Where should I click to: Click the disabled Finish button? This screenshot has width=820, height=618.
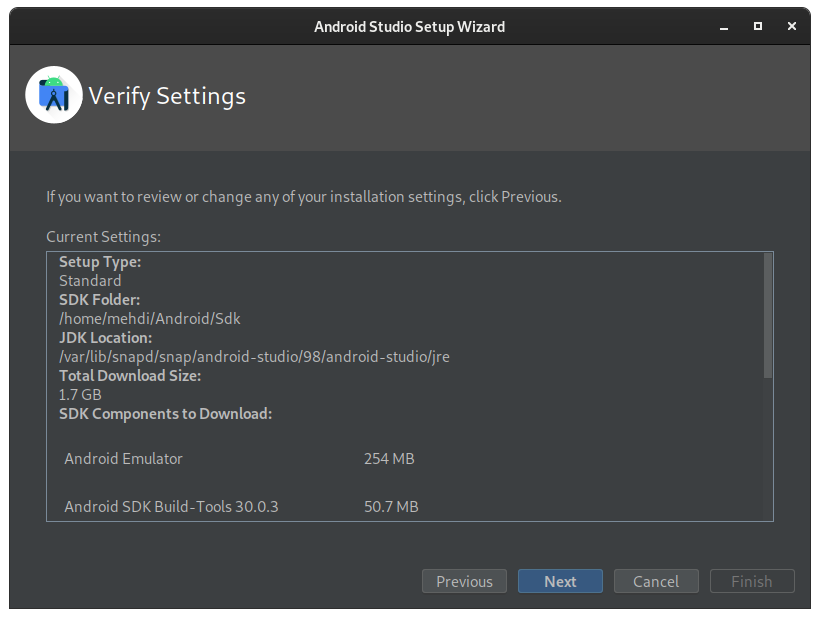pyautogui.click(x=752, y=581)
